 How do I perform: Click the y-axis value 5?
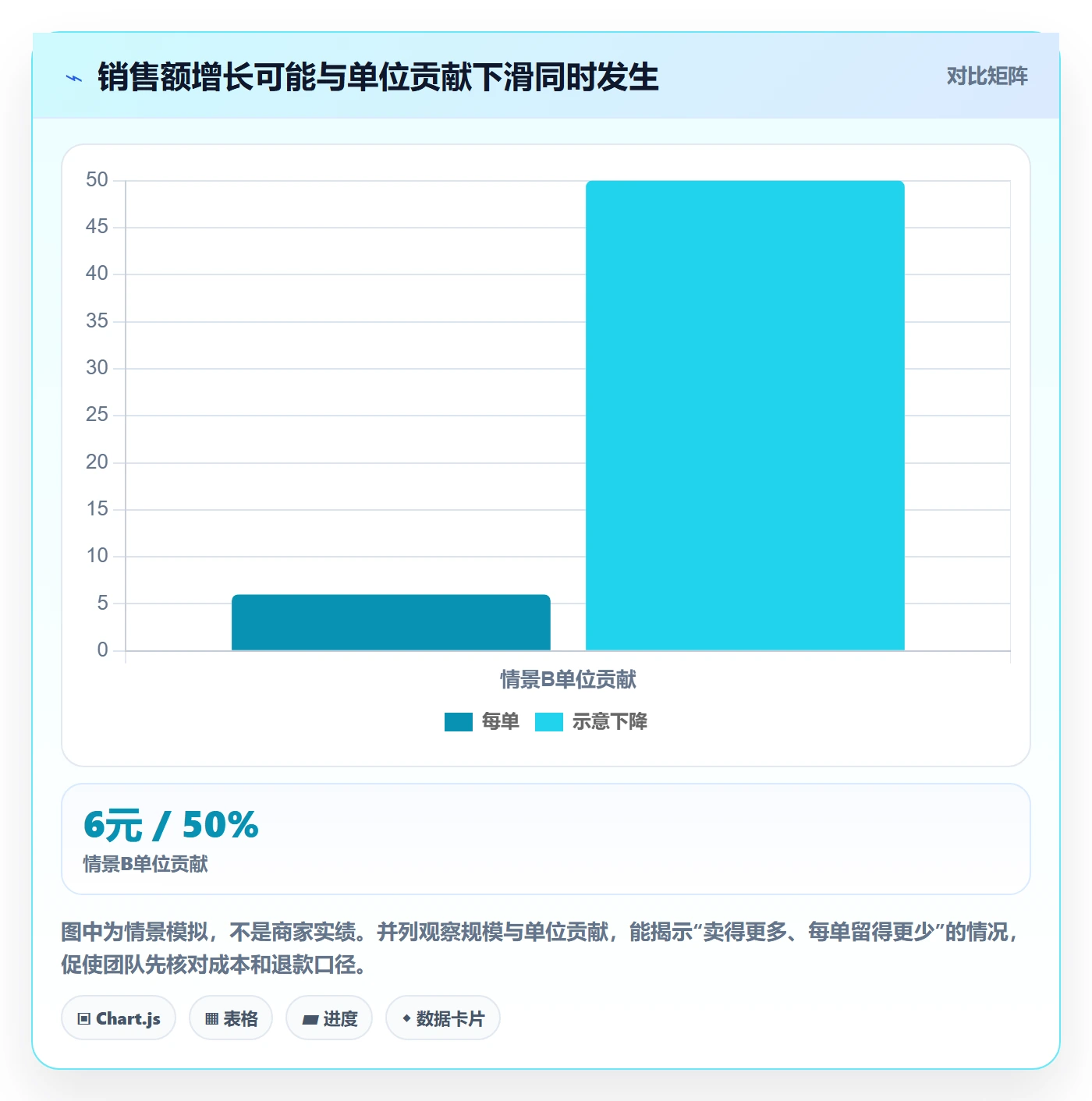[x=102, y=603]
